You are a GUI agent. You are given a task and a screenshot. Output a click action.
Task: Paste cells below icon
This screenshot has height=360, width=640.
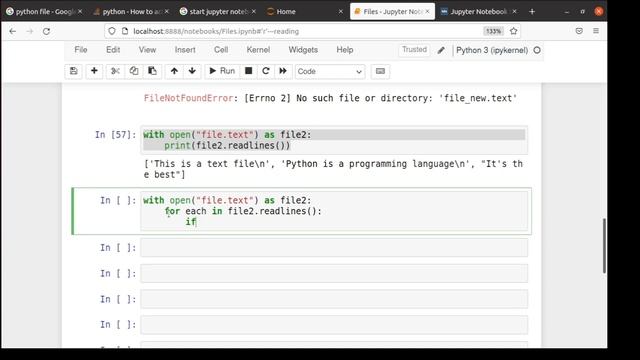click(152, 71)
